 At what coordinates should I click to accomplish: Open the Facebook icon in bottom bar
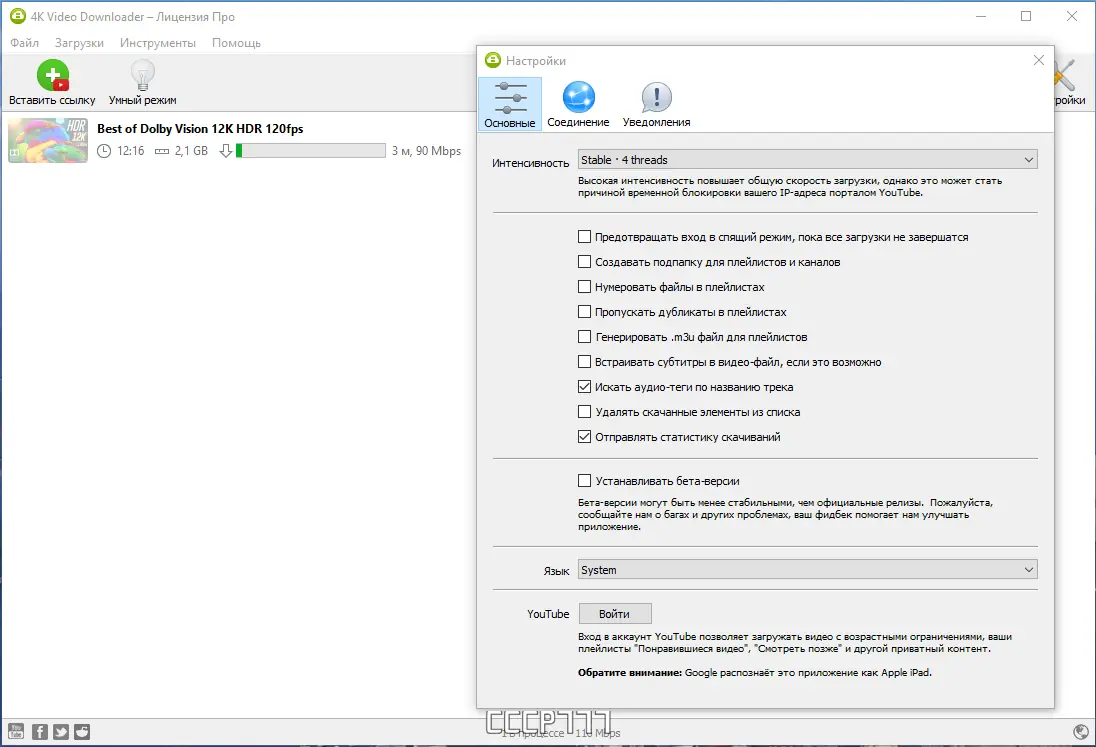[40, 732]
